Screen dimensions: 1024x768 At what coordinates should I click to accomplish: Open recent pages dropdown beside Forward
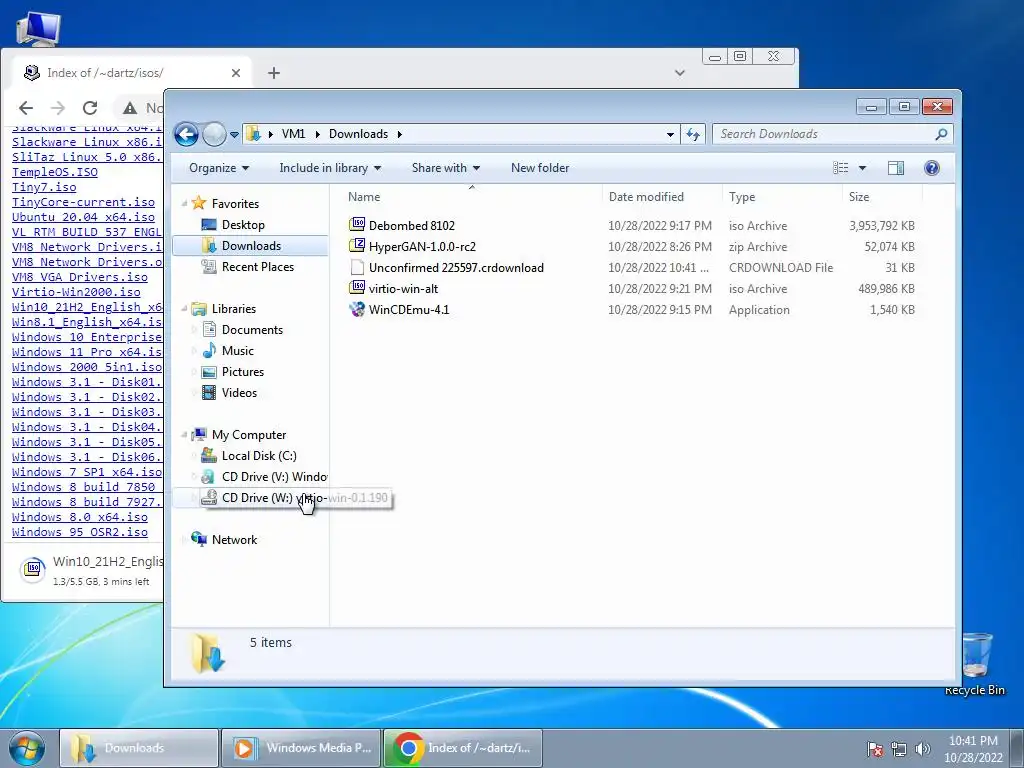234,135
